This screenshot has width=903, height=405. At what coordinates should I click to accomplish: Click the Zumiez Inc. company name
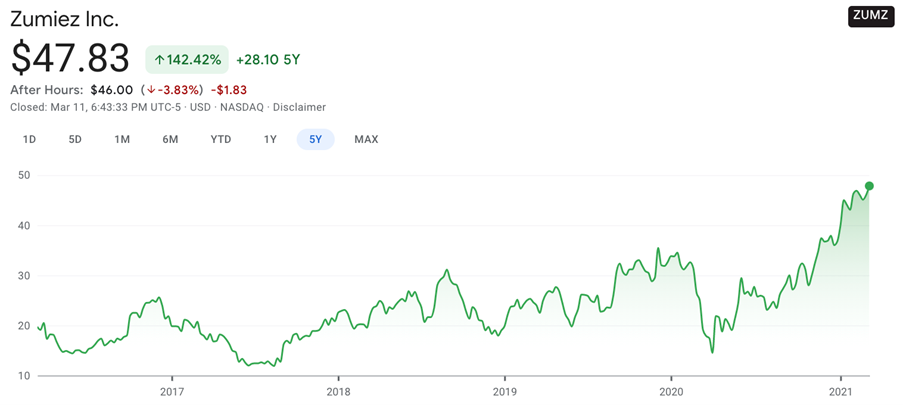point(64,19)
